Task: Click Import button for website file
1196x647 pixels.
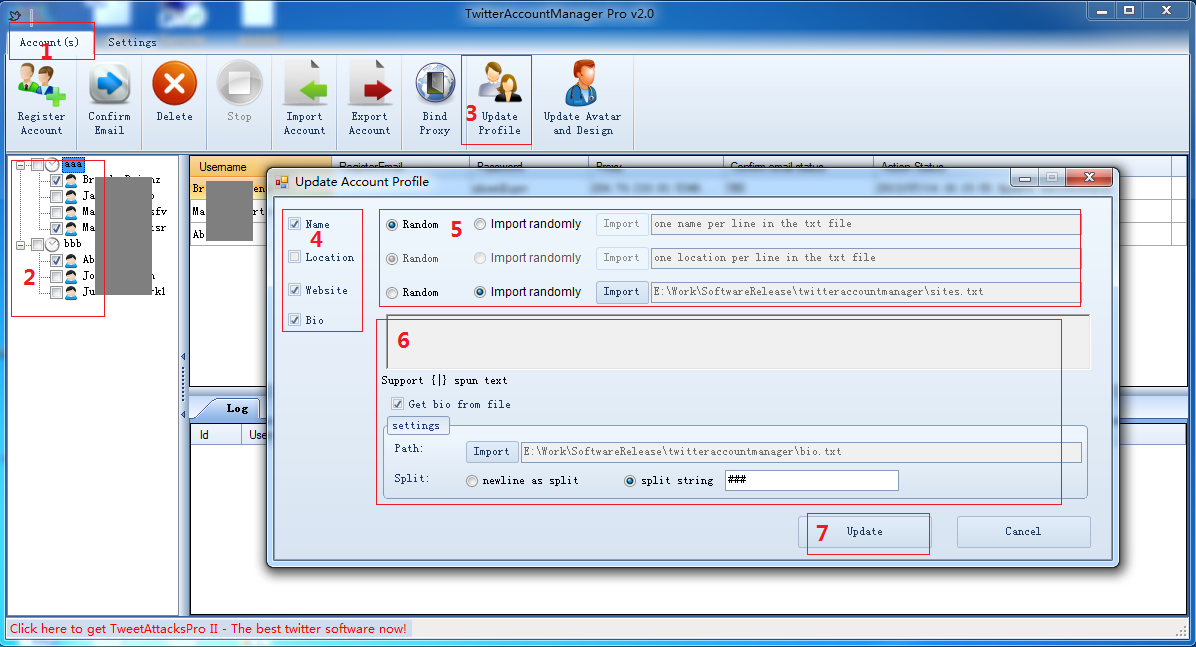Action: pyautogui.click(x=622, y=291)
